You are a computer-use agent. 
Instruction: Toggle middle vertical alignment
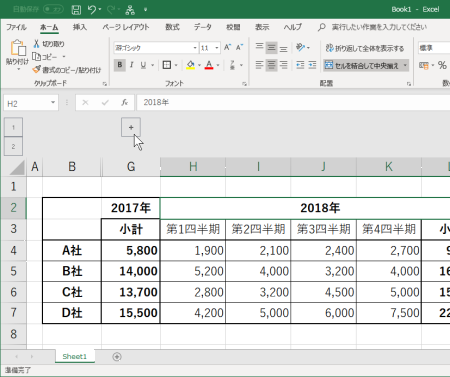(271, 48)
